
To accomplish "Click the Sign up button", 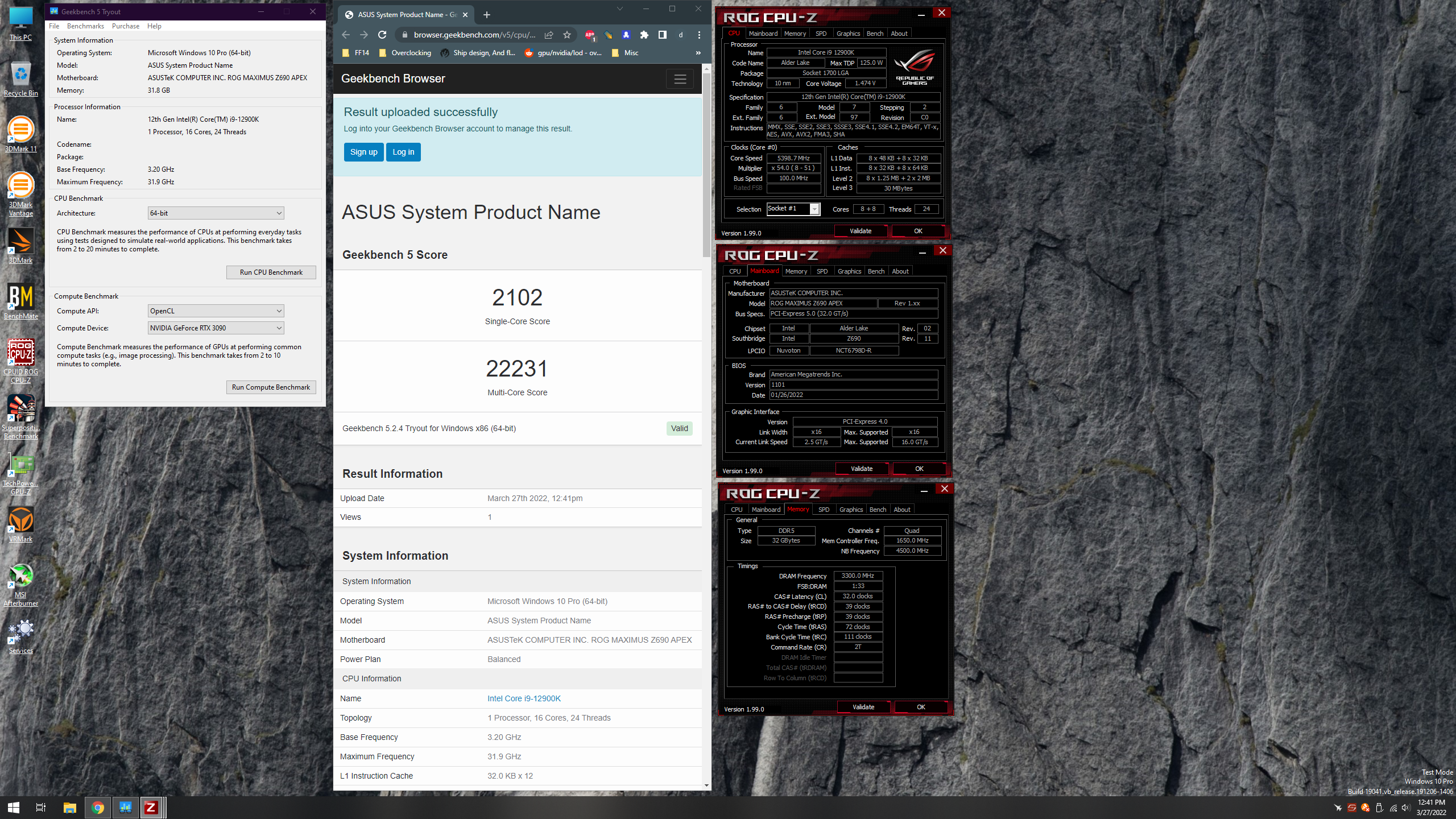I will click(363, 152).
